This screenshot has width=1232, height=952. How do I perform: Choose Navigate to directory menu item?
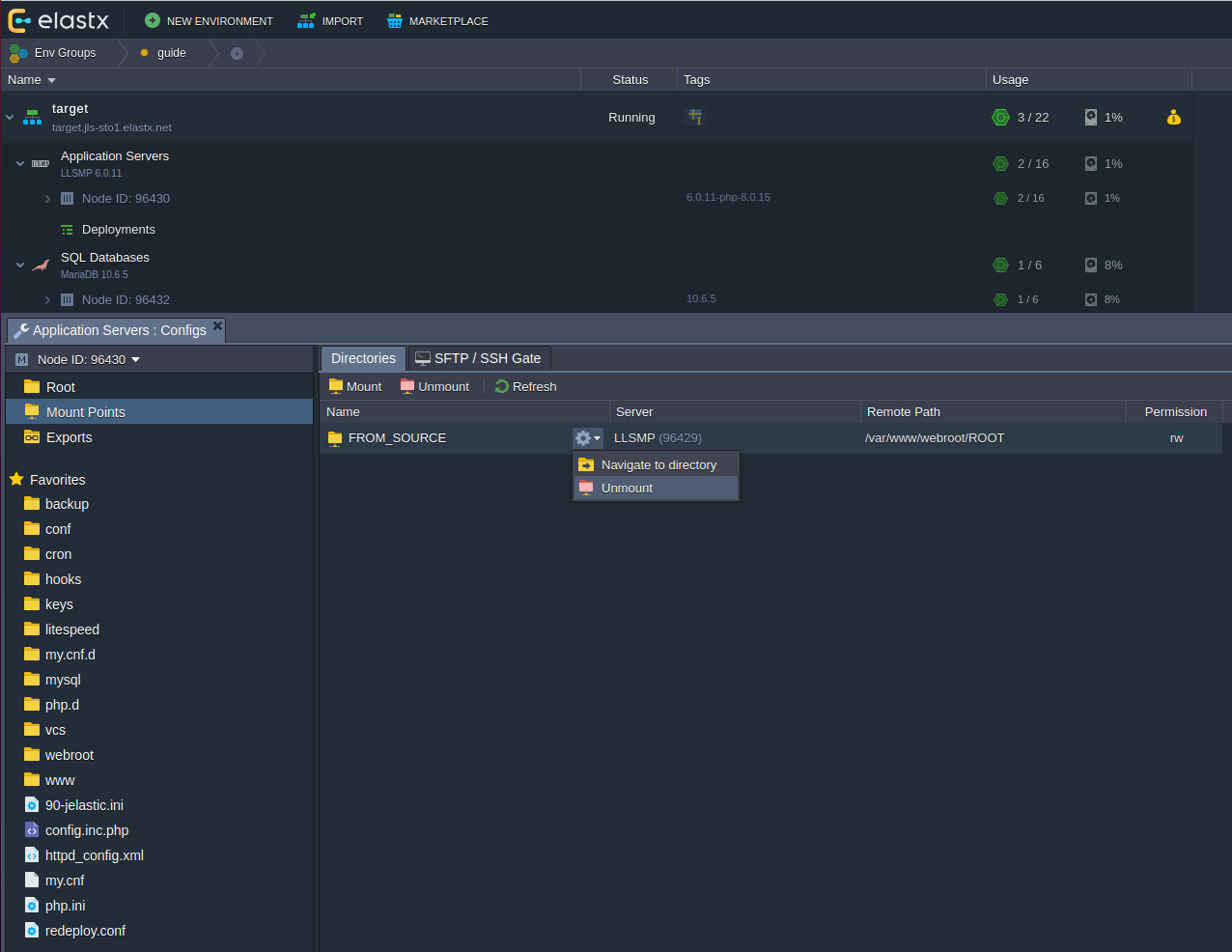click(x=658, y=465)
